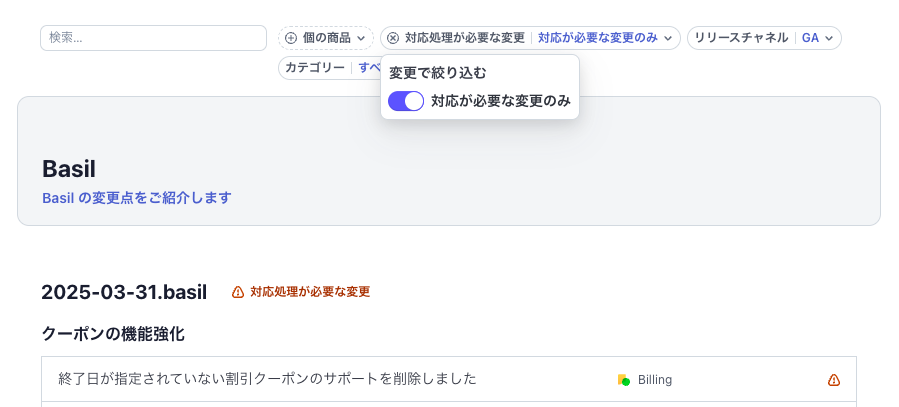The image size is (899, 407).
Task: Toggle the 対応が必要な変更のみ switch off
Action: 406,101
